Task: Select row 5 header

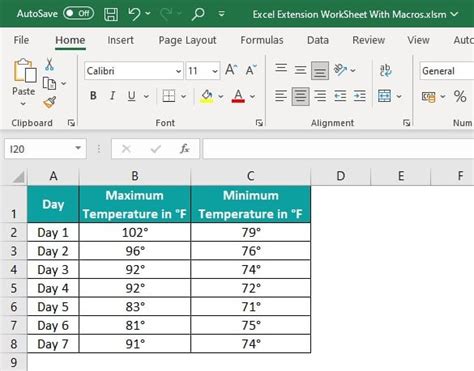Action: [14, 288]
